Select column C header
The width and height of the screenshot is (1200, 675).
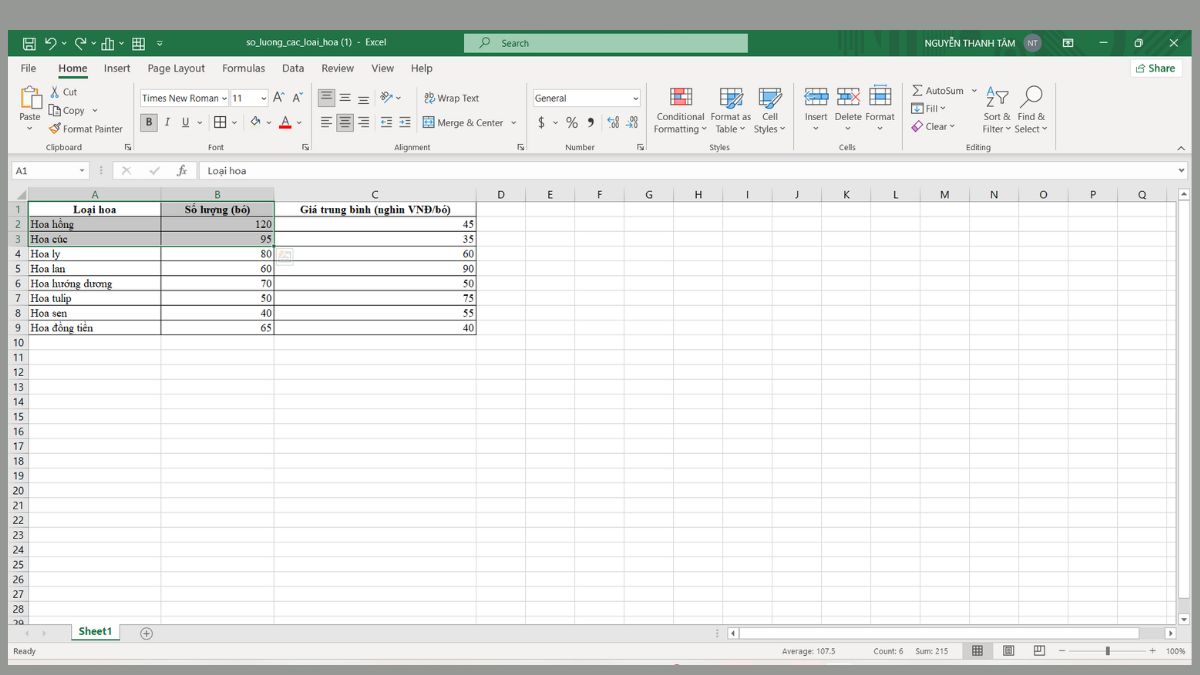pyautogui.click(x=375, y=194)
